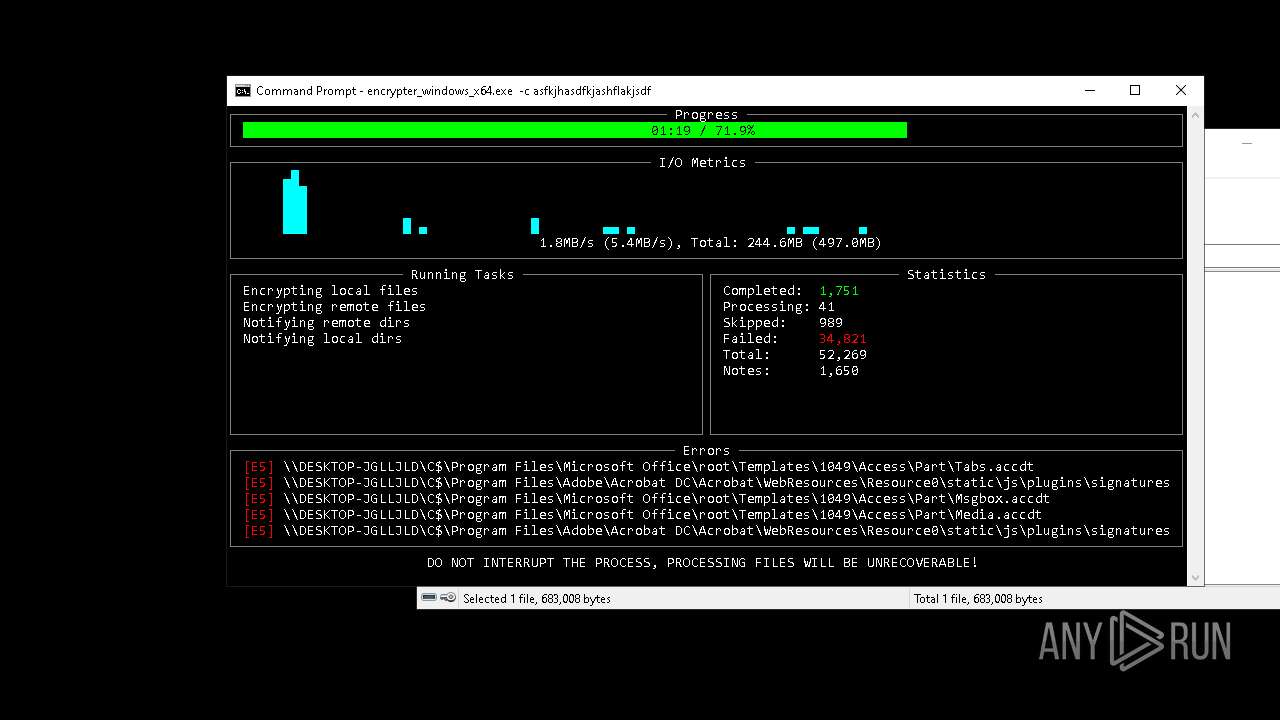
Task: Select the 'Notifying local dirs' task line
Action: point(322,339)
